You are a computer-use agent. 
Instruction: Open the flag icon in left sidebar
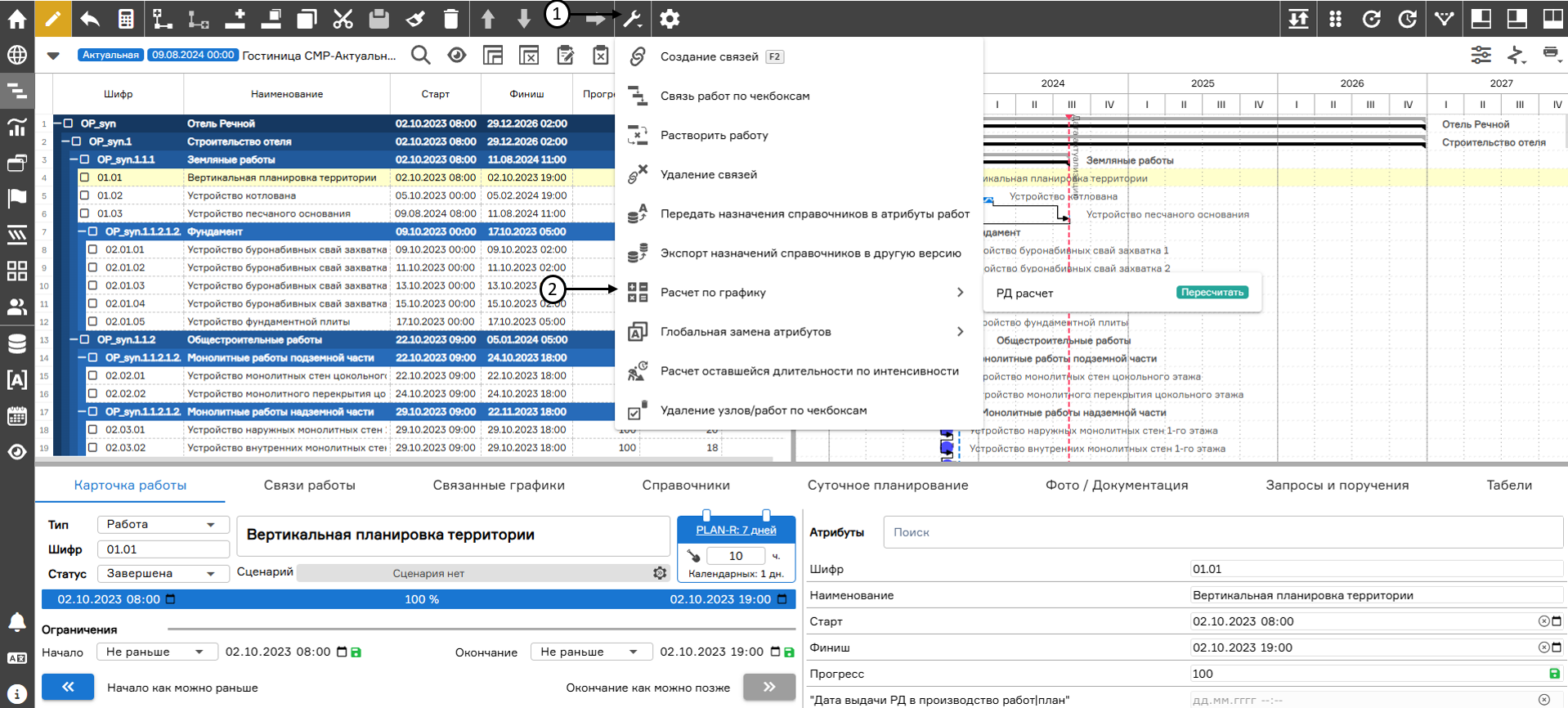pyautogui.click(x=16, y=199)
